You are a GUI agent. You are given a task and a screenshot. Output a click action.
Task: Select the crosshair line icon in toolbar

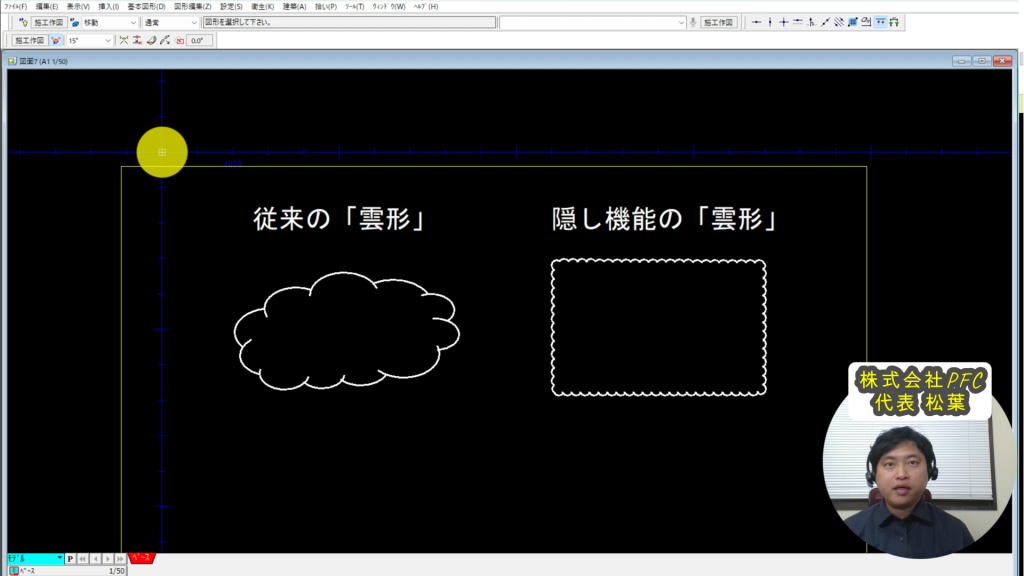pyautogui.click(x=784, y=22)
